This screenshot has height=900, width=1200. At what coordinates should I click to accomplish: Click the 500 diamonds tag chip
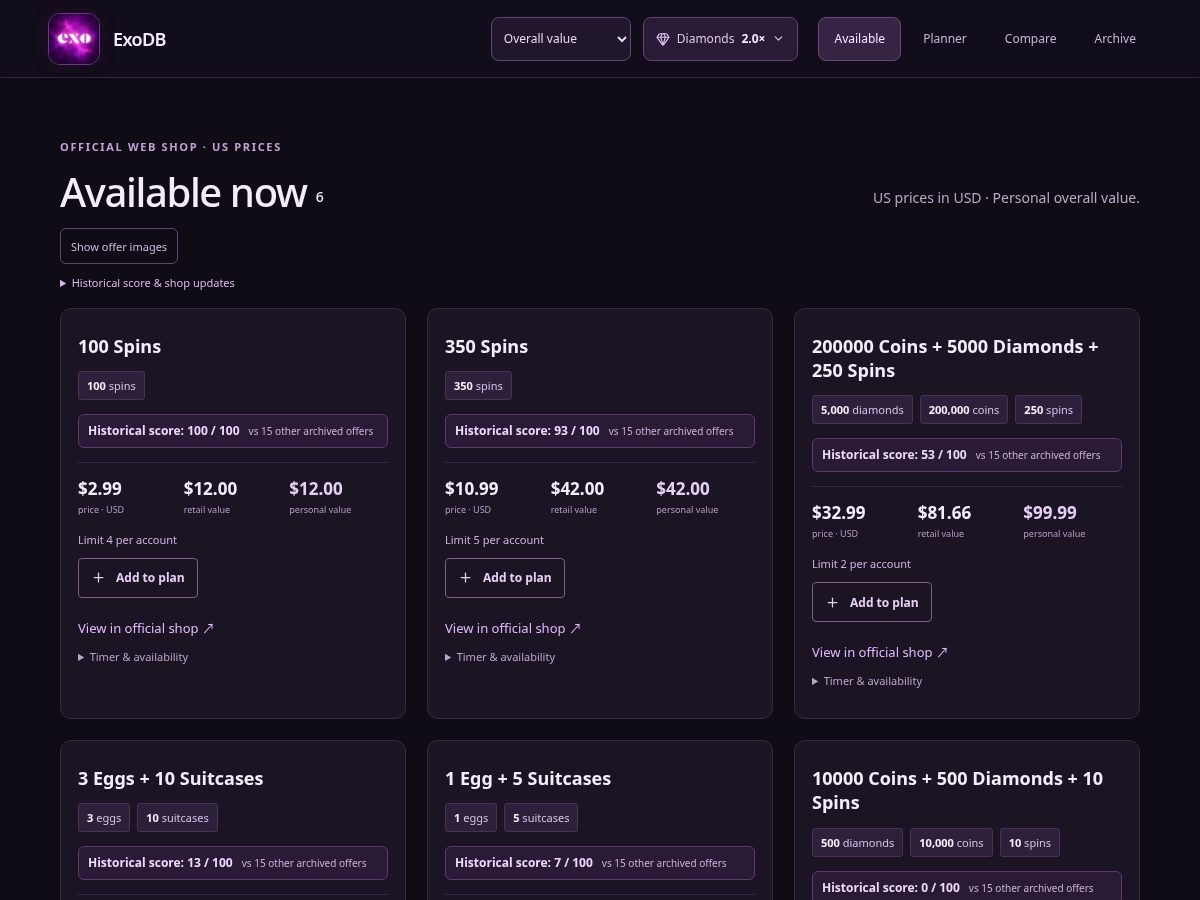click(x=857, y=842)
